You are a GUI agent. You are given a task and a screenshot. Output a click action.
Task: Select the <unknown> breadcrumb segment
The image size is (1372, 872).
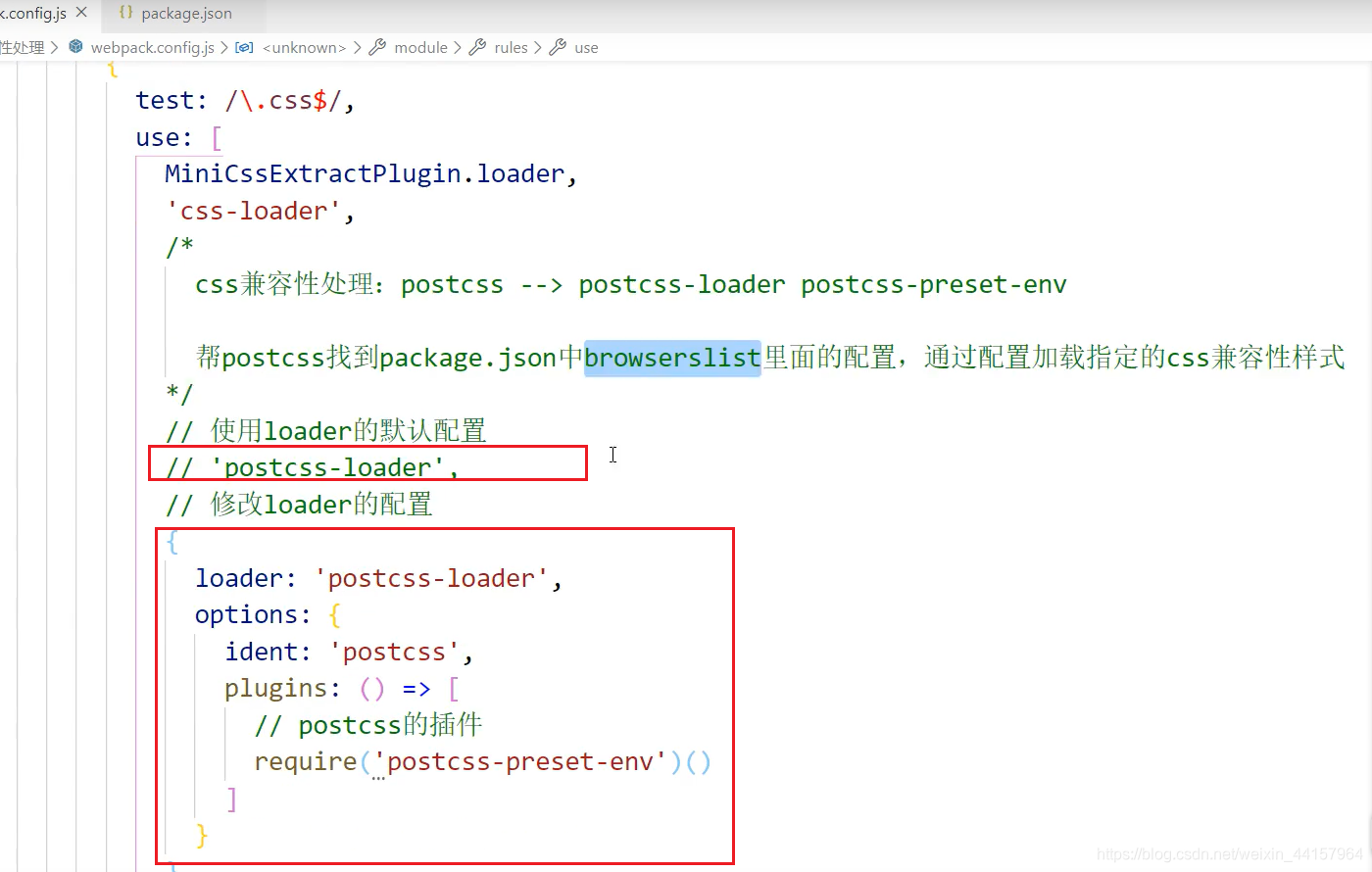click(x=305, y=48)
